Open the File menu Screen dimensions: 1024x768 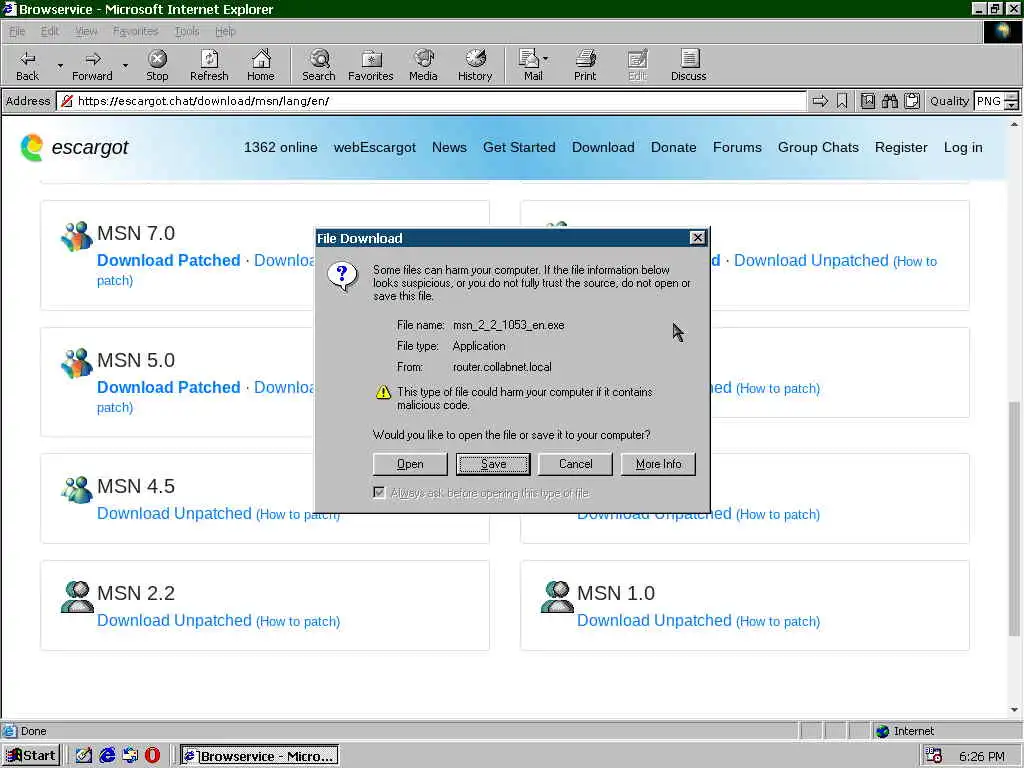pyautogui.click(x=17, y=31)
